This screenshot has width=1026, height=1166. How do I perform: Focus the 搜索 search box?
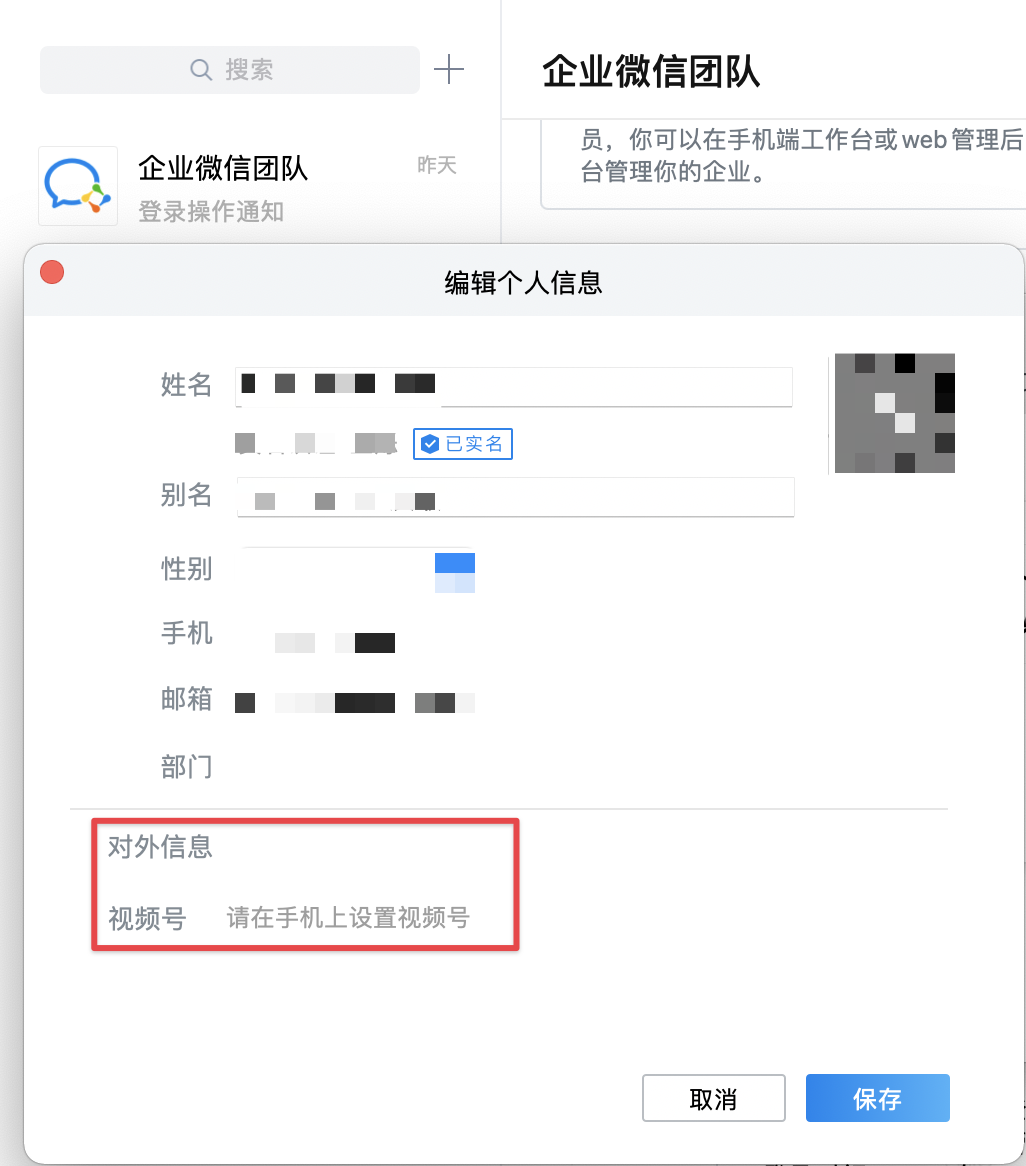tap(230, 70)
